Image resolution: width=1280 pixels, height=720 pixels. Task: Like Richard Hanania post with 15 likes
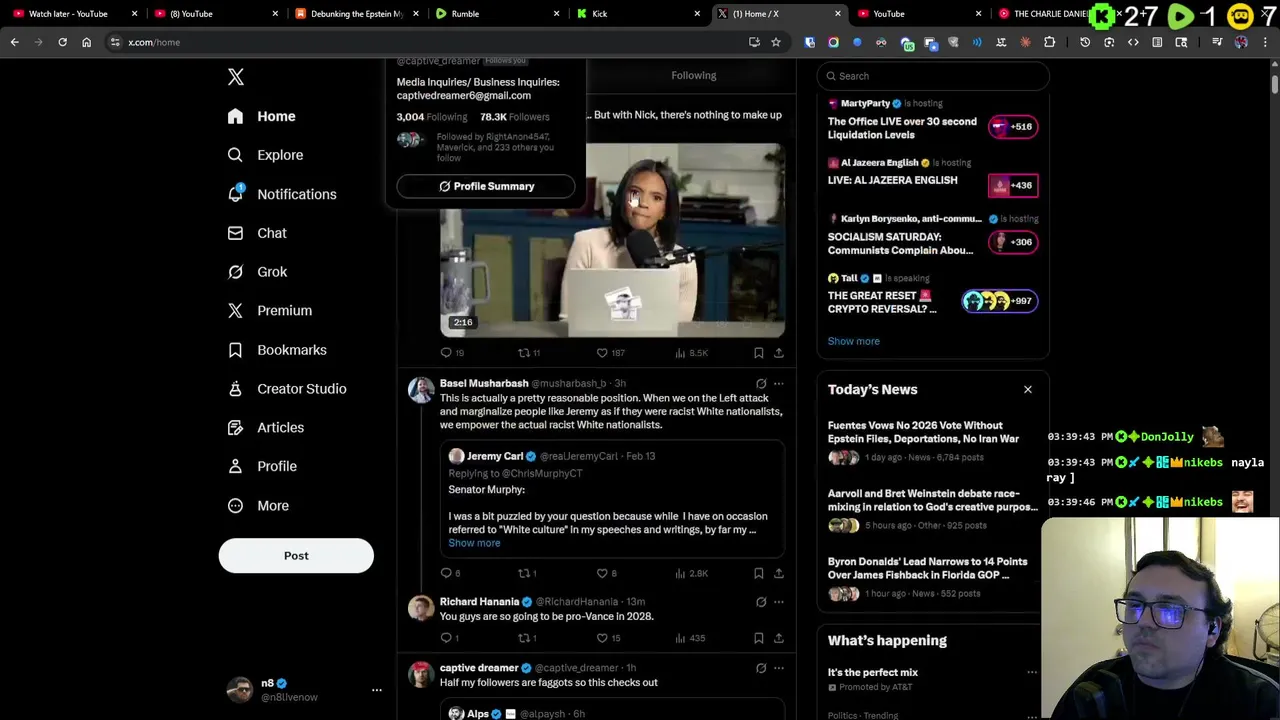(x=609, y=638)
